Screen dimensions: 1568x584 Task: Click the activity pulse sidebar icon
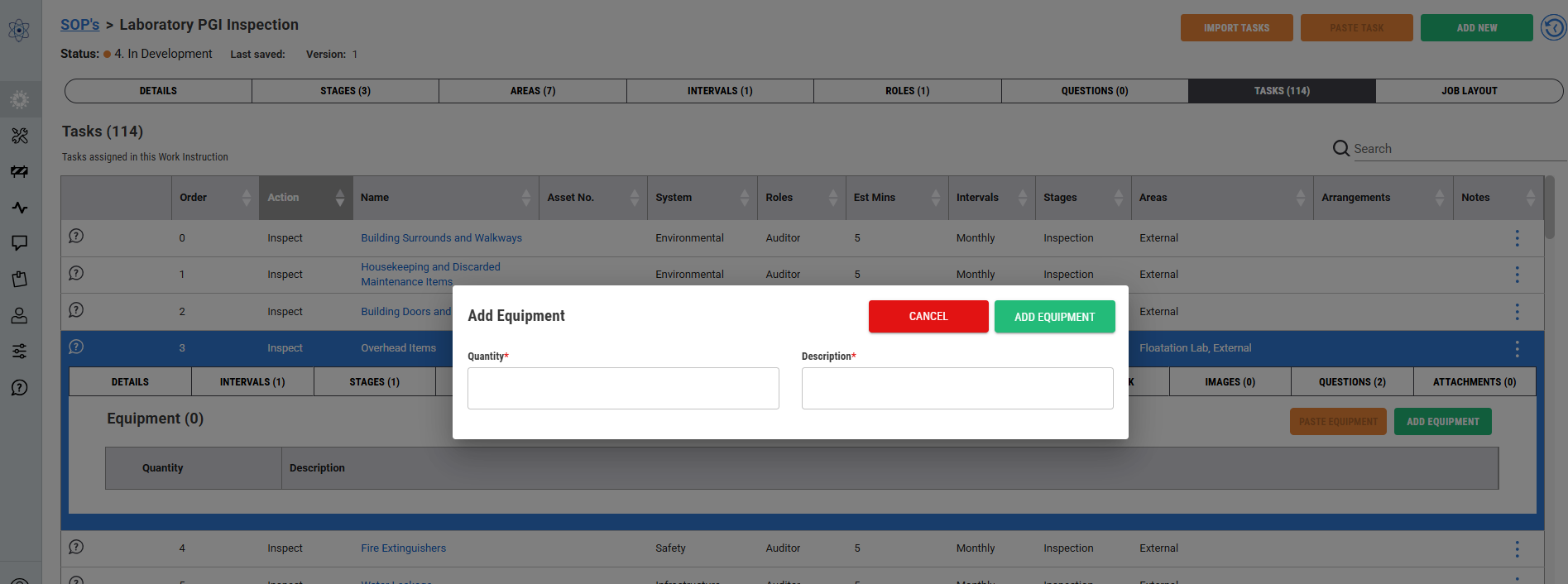19,208
